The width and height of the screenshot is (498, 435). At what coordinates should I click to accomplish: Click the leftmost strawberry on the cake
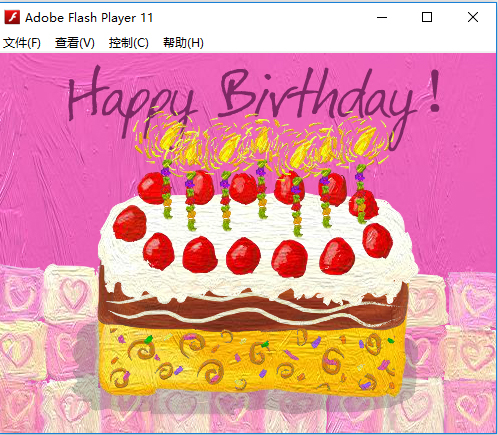(x=130, y=223)
